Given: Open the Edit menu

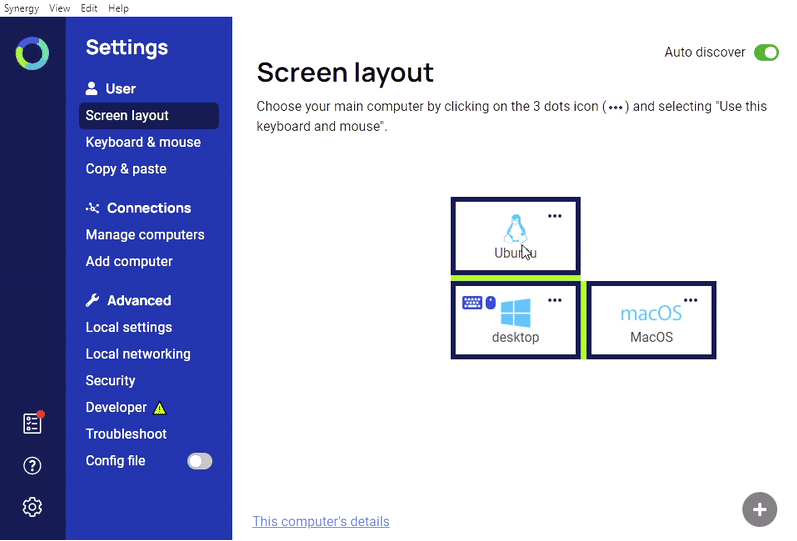Looking at the screenshot, I should pos(89,8).
